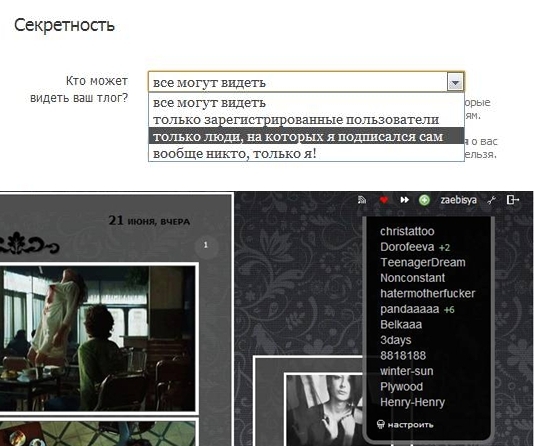Open settings via the wrench icon

(x=491, y=200)
